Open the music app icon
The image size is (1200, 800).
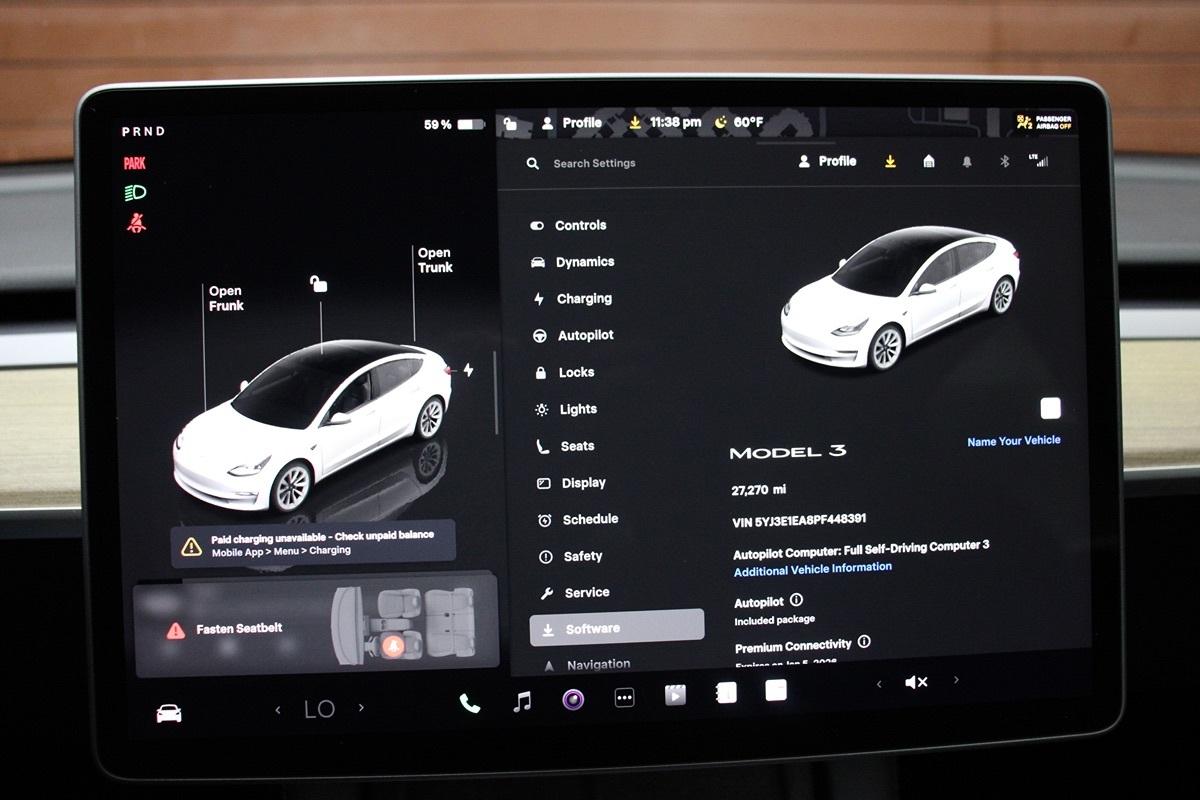pyautogui.click(x=522, y=701)
